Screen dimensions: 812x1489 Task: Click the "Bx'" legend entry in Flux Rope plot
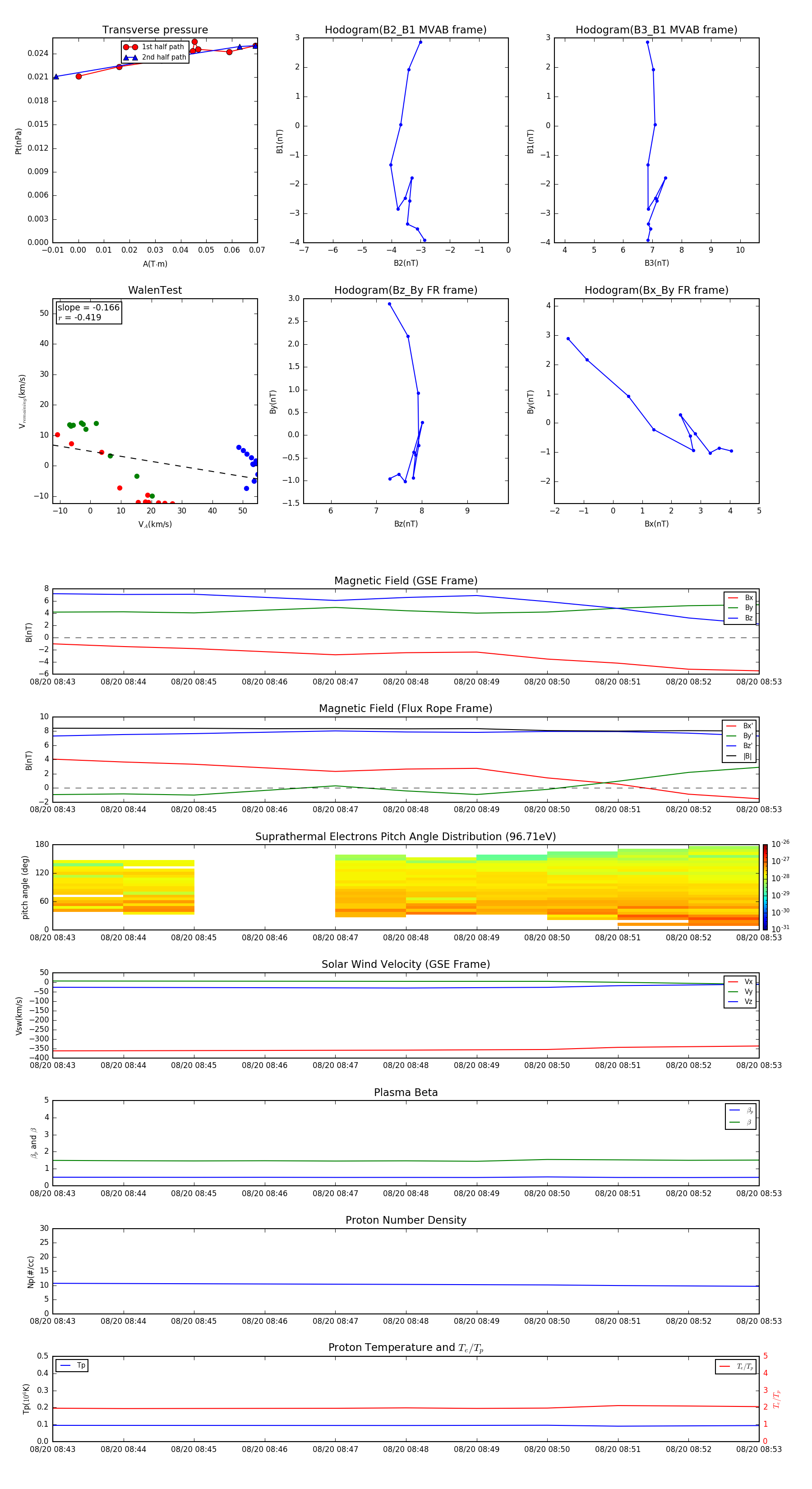[x=739, y=726]
